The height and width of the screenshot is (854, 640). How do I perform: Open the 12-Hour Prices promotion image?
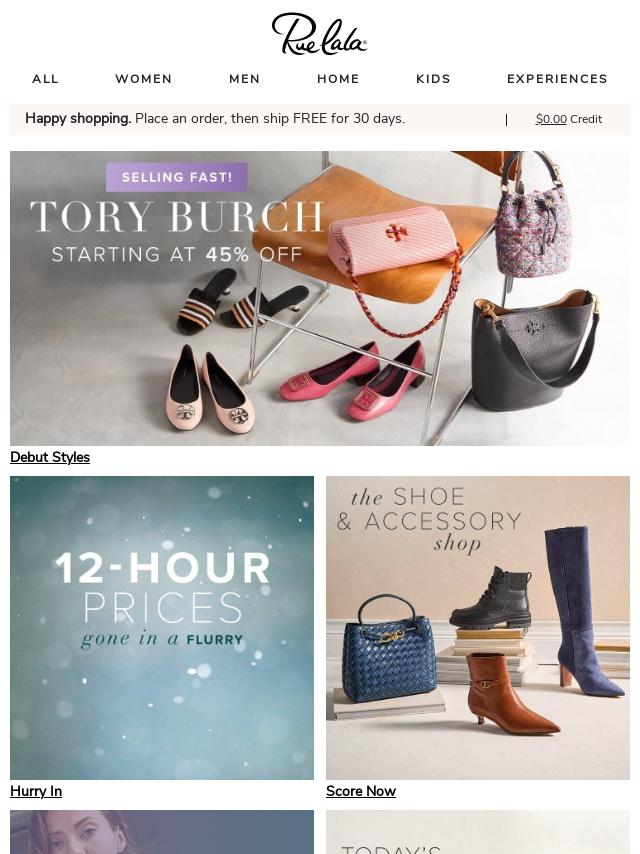pos(162,628)
